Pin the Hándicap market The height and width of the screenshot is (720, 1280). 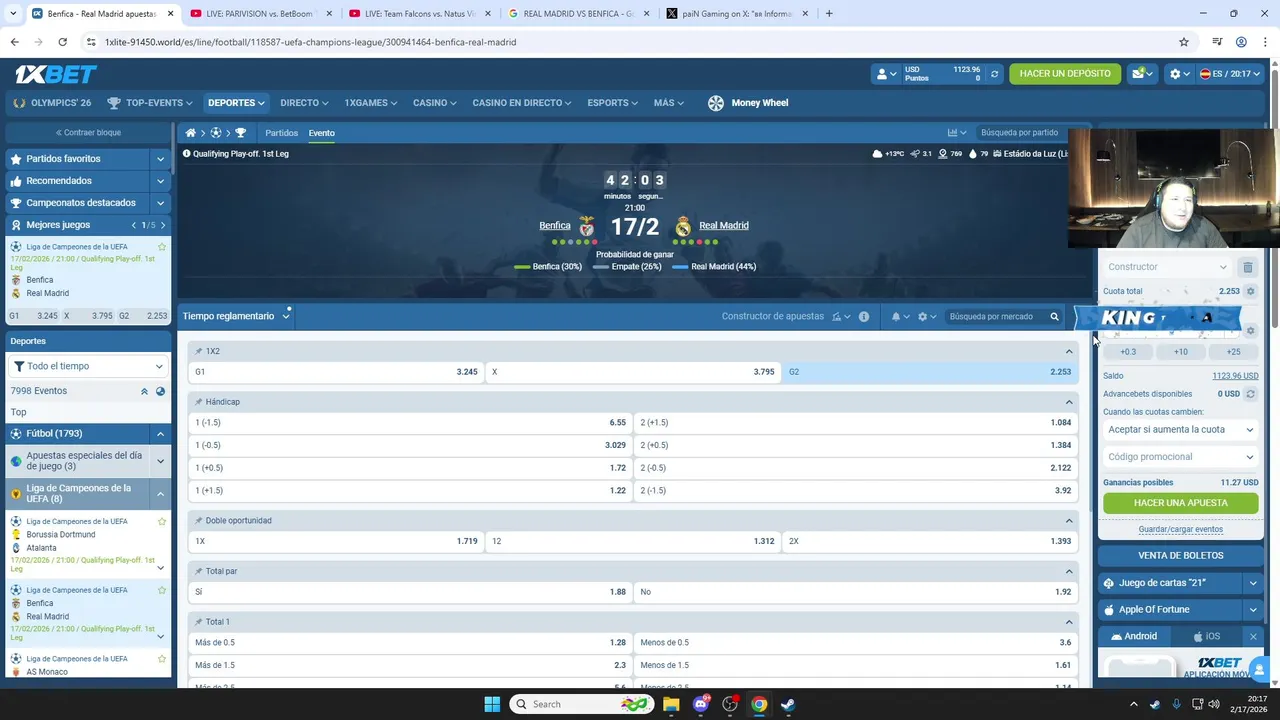(x=199, y=402)
